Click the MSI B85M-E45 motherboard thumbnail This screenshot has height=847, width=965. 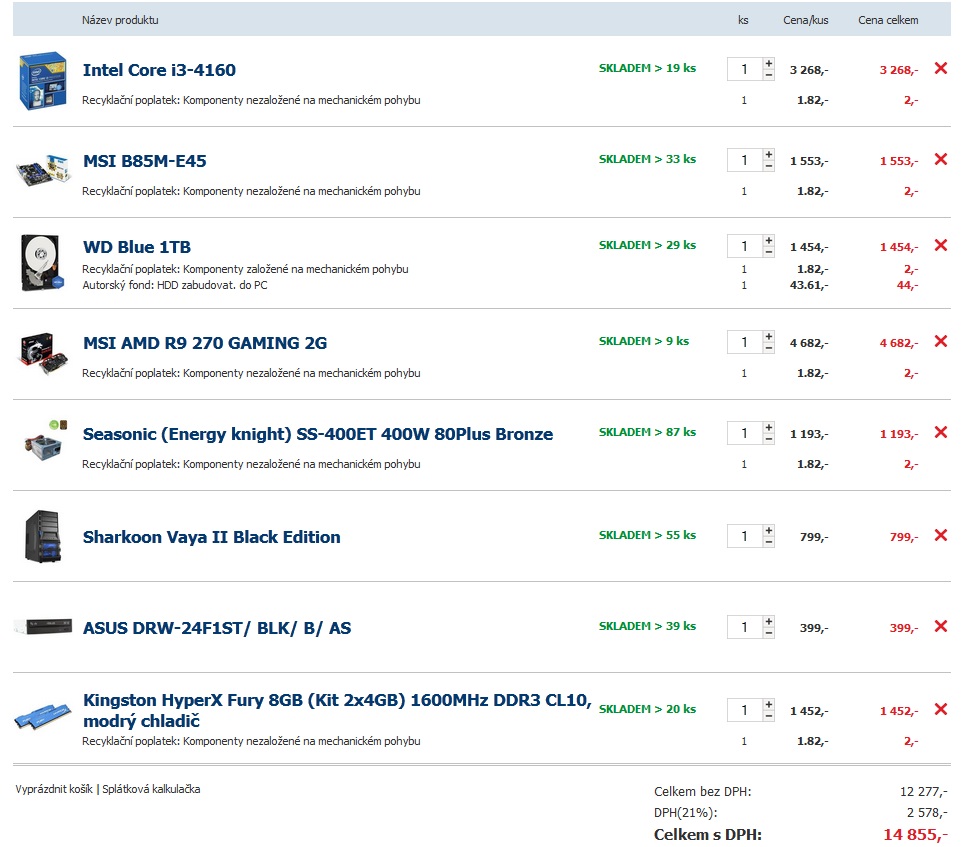(x=42, y=170)
